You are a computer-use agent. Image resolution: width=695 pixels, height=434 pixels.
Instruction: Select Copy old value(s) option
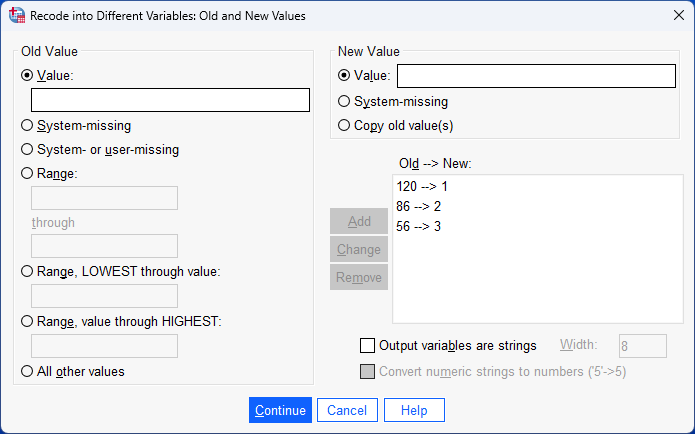[345, 125]
